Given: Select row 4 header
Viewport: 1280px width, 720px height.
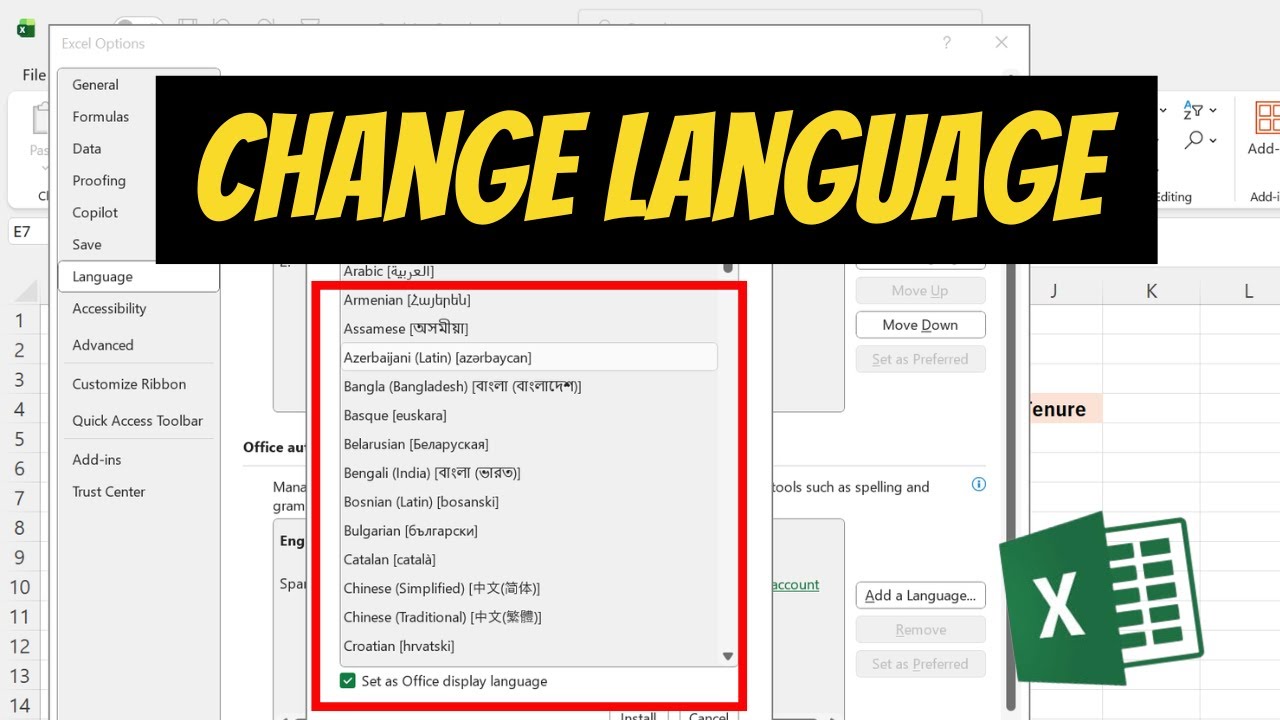Looking at the screenshot, I should tap(19, 410).
